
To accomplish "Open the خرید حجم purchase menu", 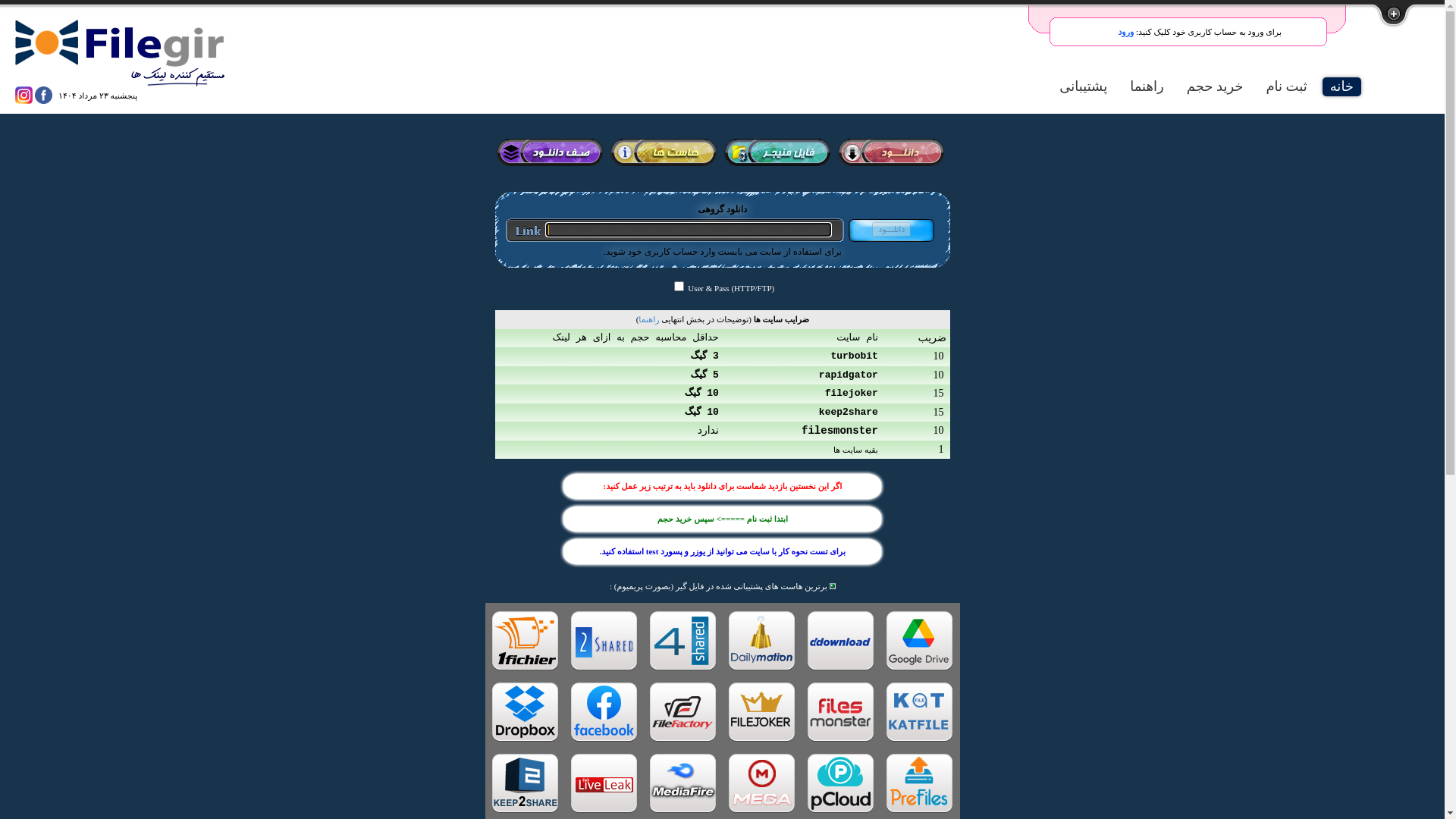I will 1215,86.
